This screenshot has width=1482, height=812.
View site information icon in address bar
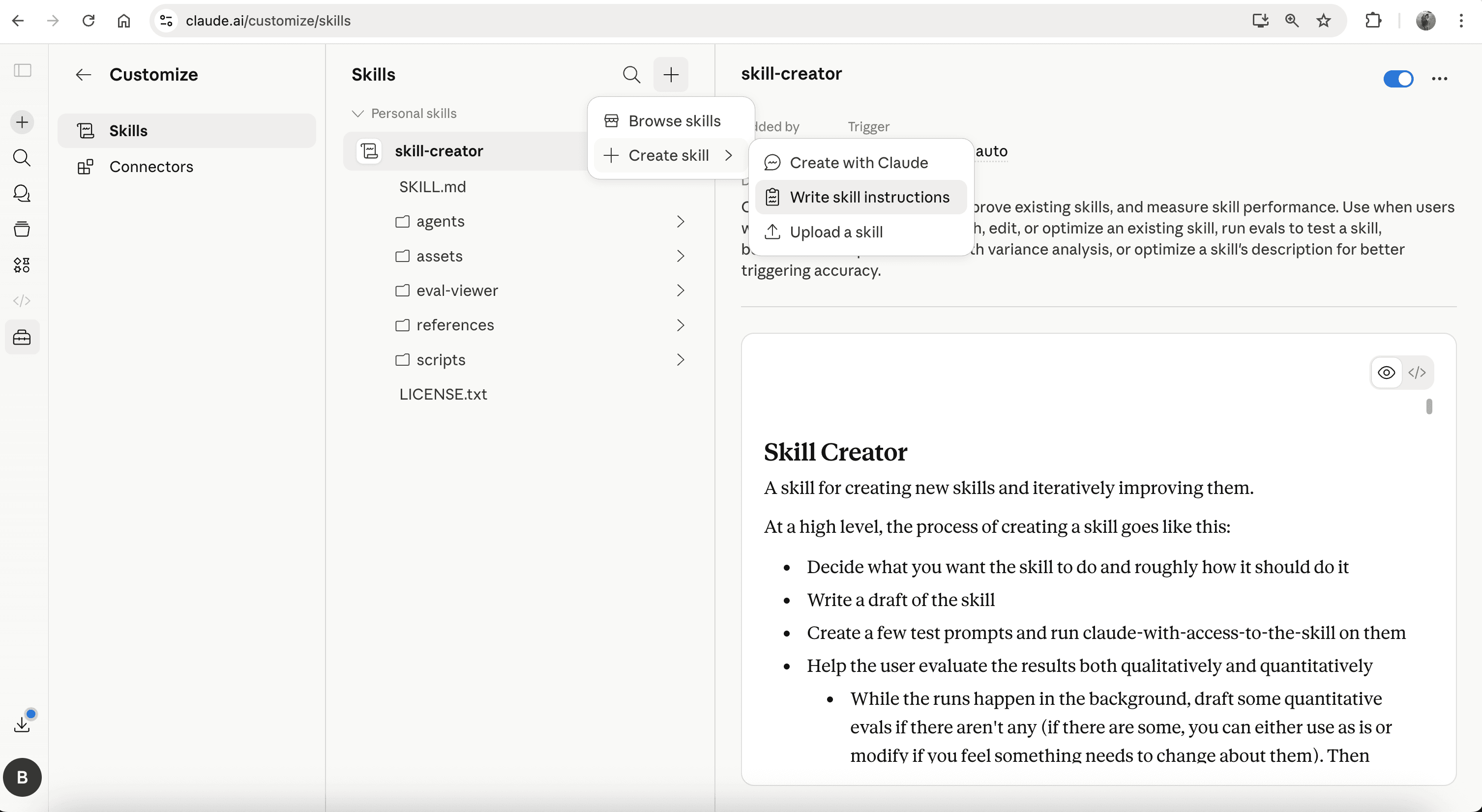coord(166,21)
